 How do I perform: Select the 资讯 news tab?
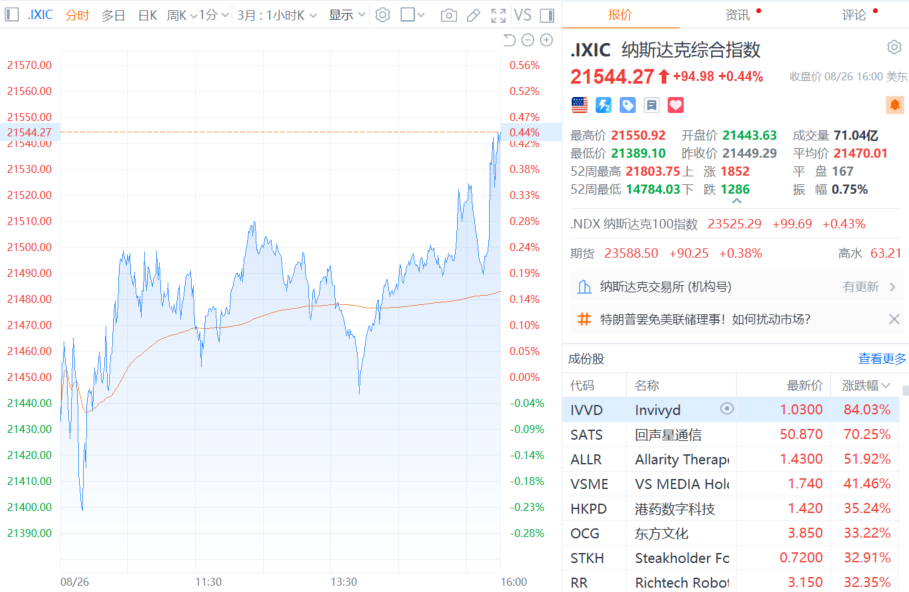click(737, 14)
